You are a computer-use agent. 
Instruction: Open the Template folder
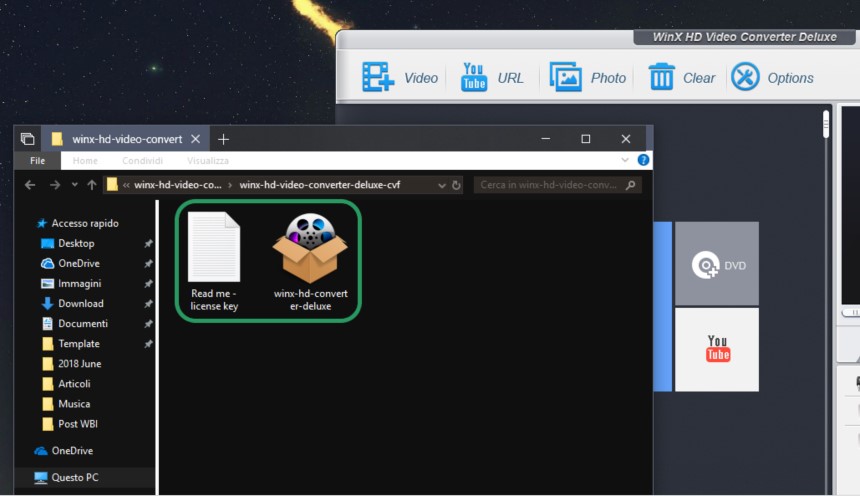click(78, 344)
